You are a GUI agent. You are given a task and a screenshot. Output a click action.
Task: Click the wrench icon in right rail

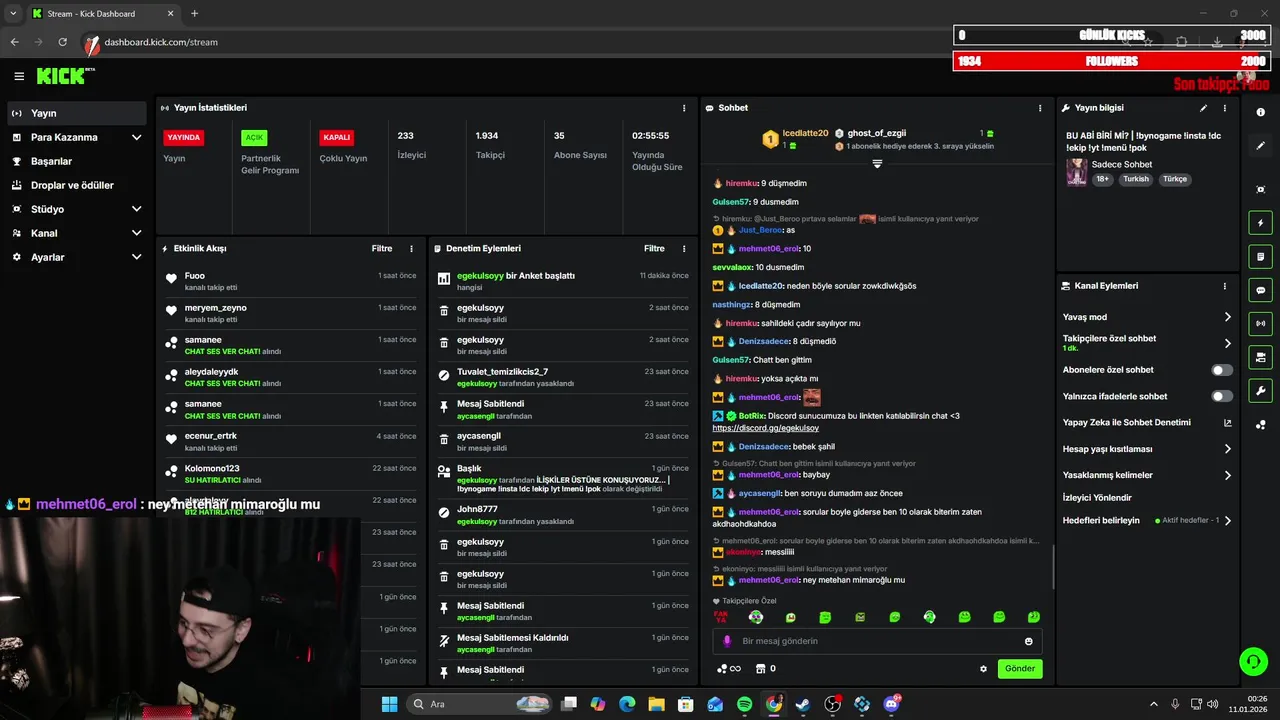pyautogui.click(x=1260, y=390)
